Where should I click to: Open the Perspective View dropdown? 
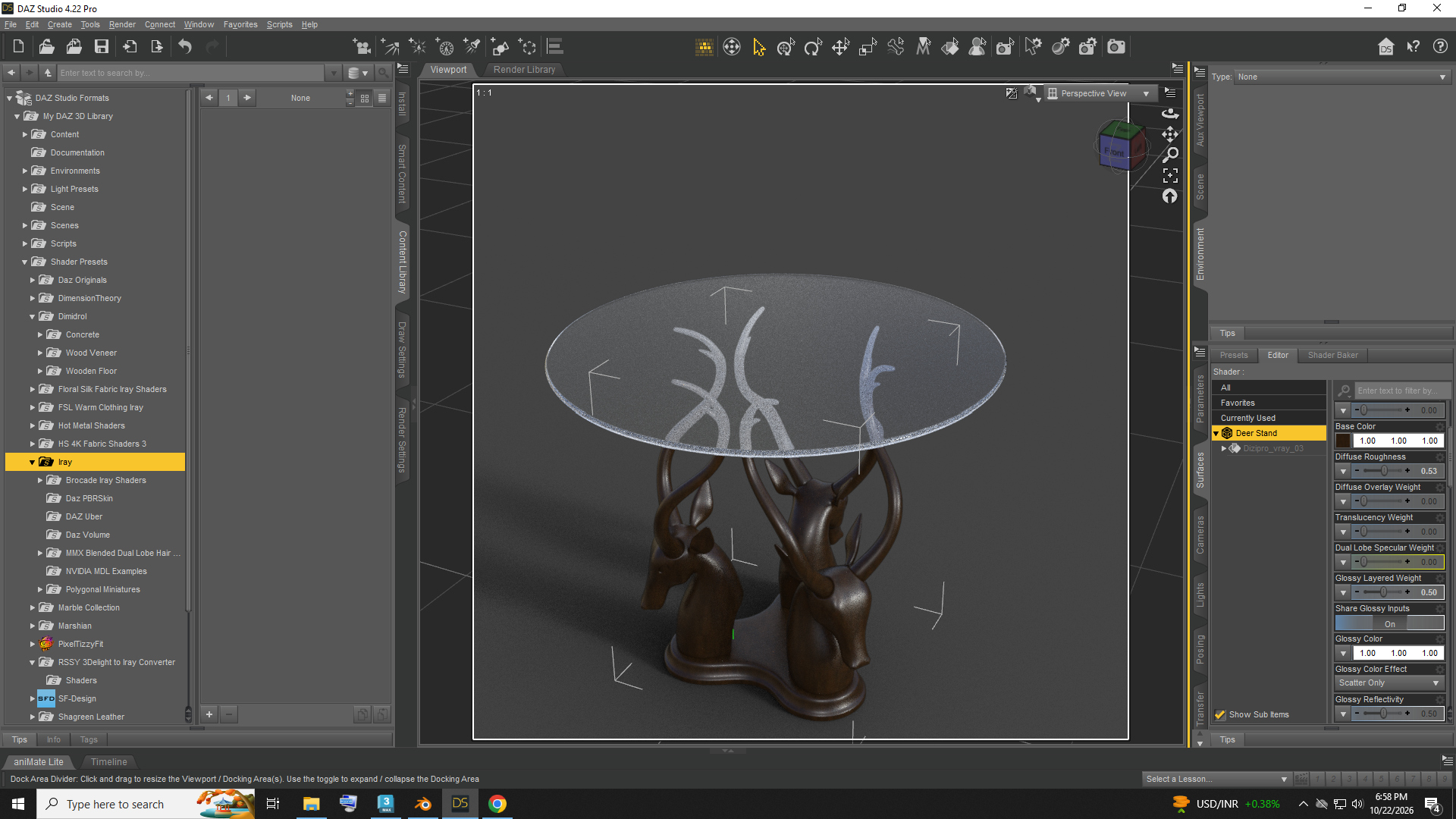pyautogui.click(x=1100, y=93)
